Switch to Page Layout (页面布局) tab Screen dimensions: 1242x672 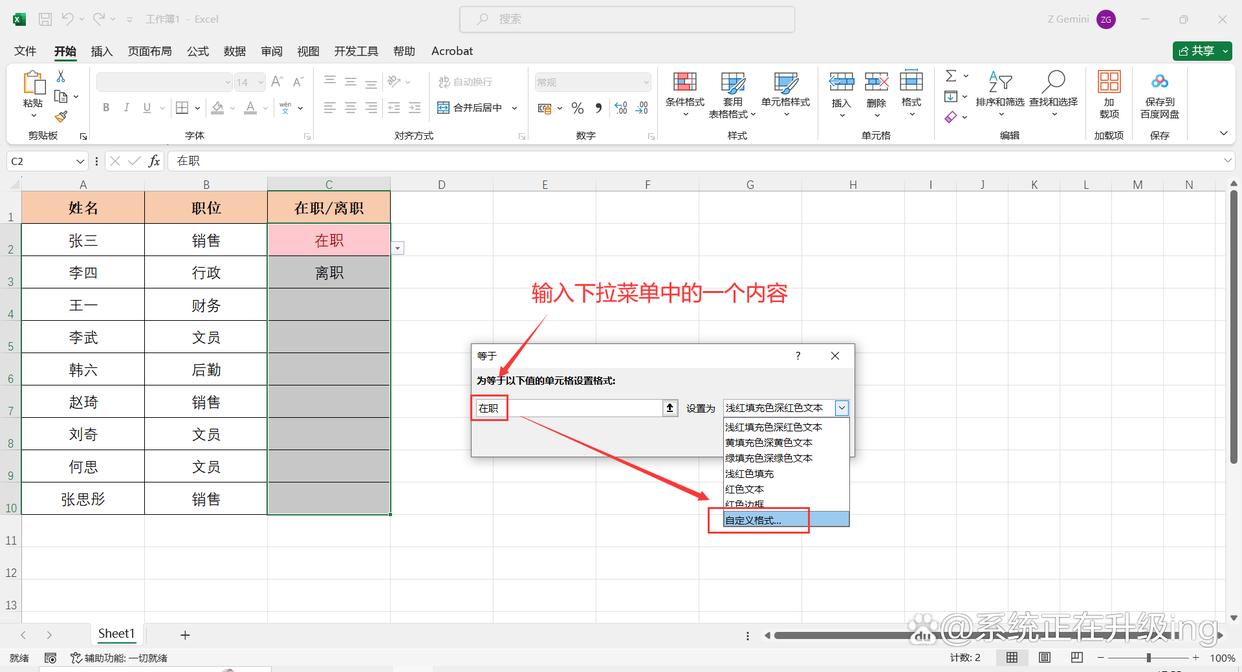(150, 51)
